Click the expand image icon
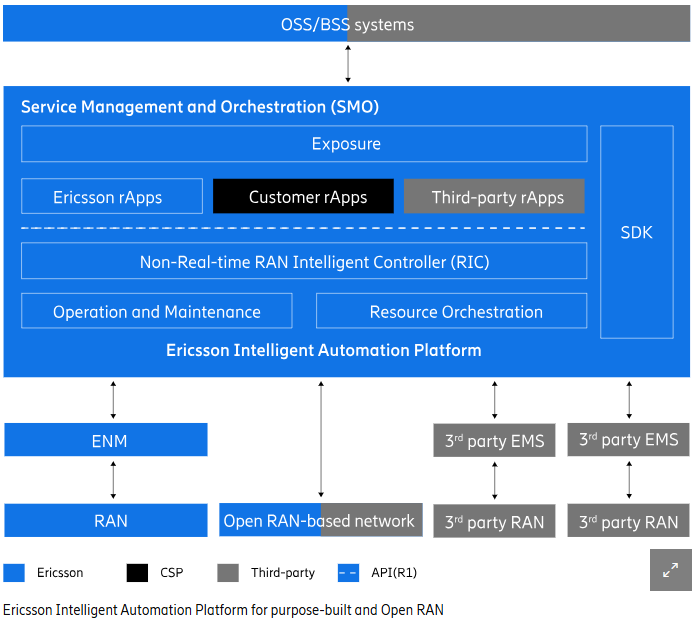Screen dimensions: 696x621 coord(670,570)
